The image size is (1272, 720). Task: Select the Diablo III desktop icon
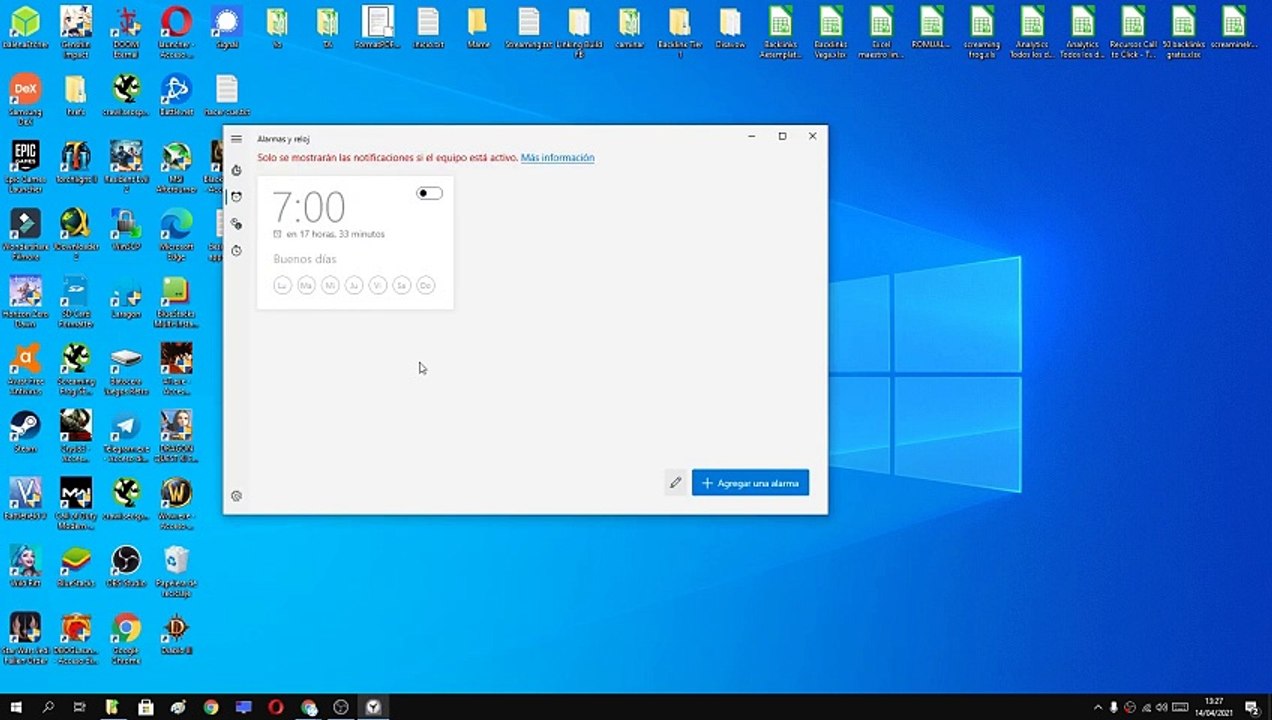point(176,632)
